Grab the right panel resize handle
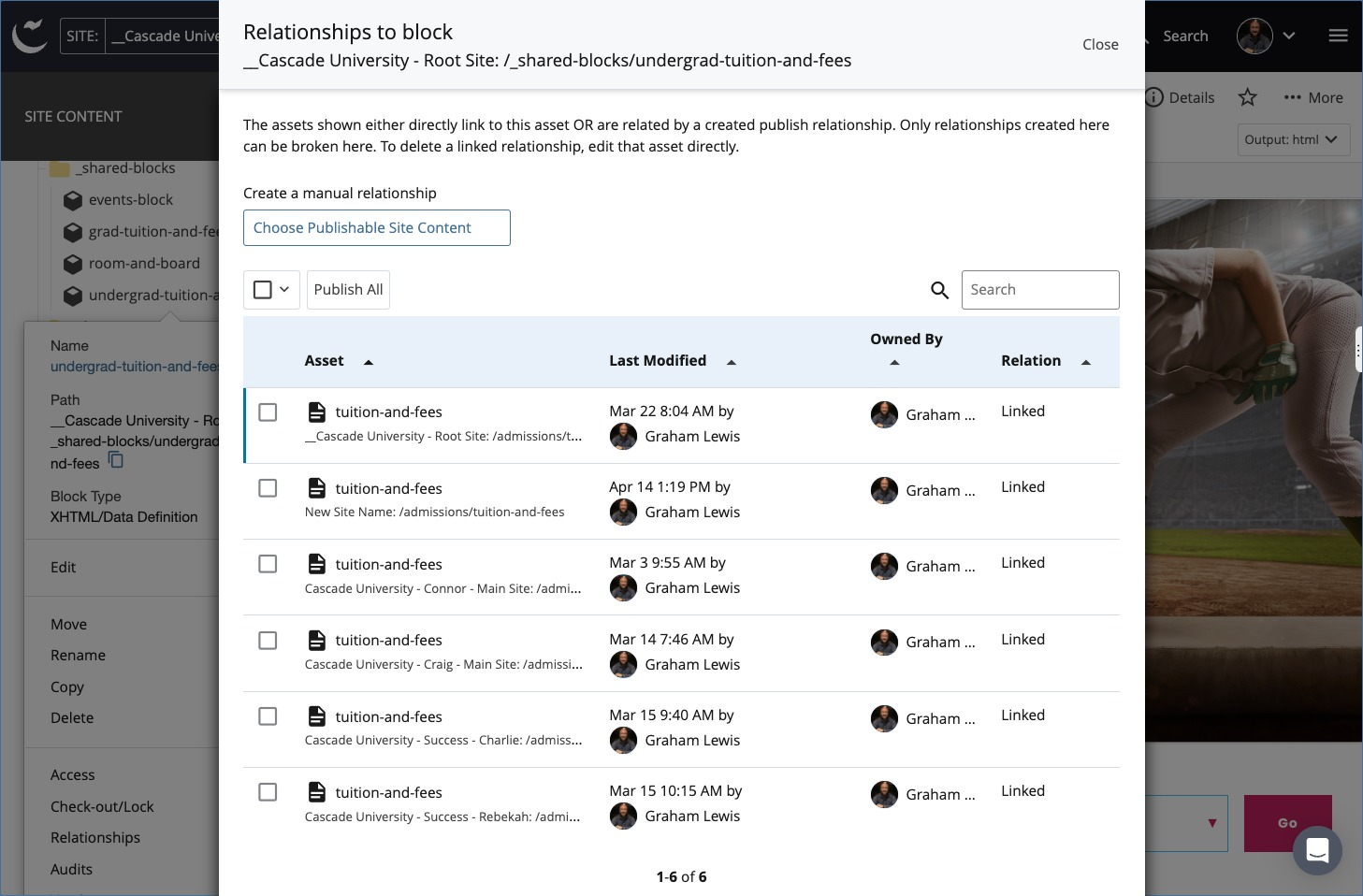This screenshot has width=1363, height=896. (1358, 351)
